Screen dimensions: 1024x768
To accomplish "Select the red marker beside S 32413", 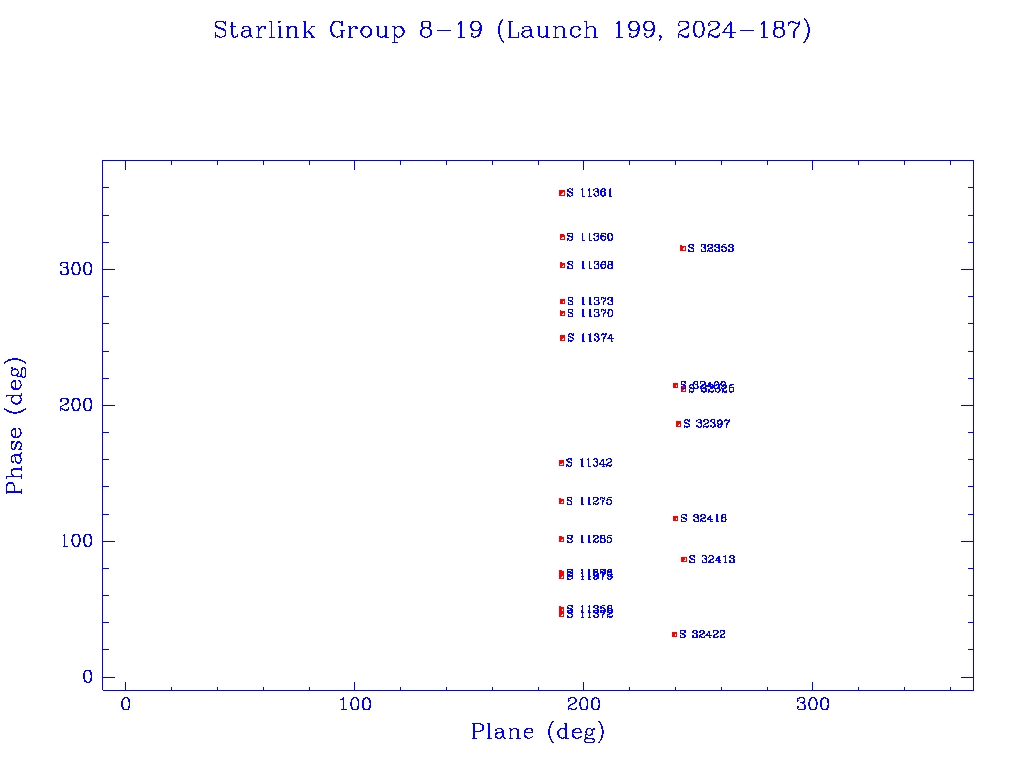I will coord(684,560).
